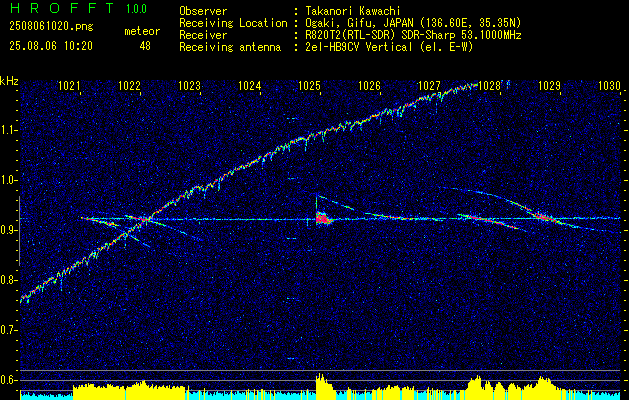The image size is (629, 400).
Task: Click the 0.8 kHz frequency label
Action: coord(8,280)
